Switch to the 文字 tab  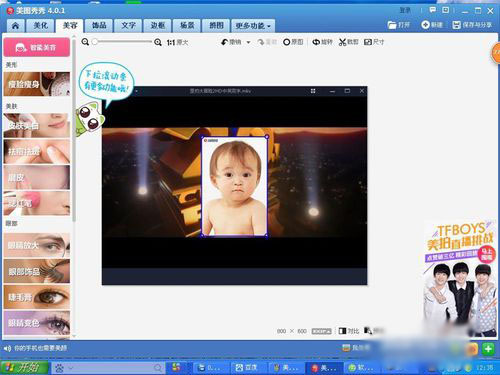click(128, 26)
